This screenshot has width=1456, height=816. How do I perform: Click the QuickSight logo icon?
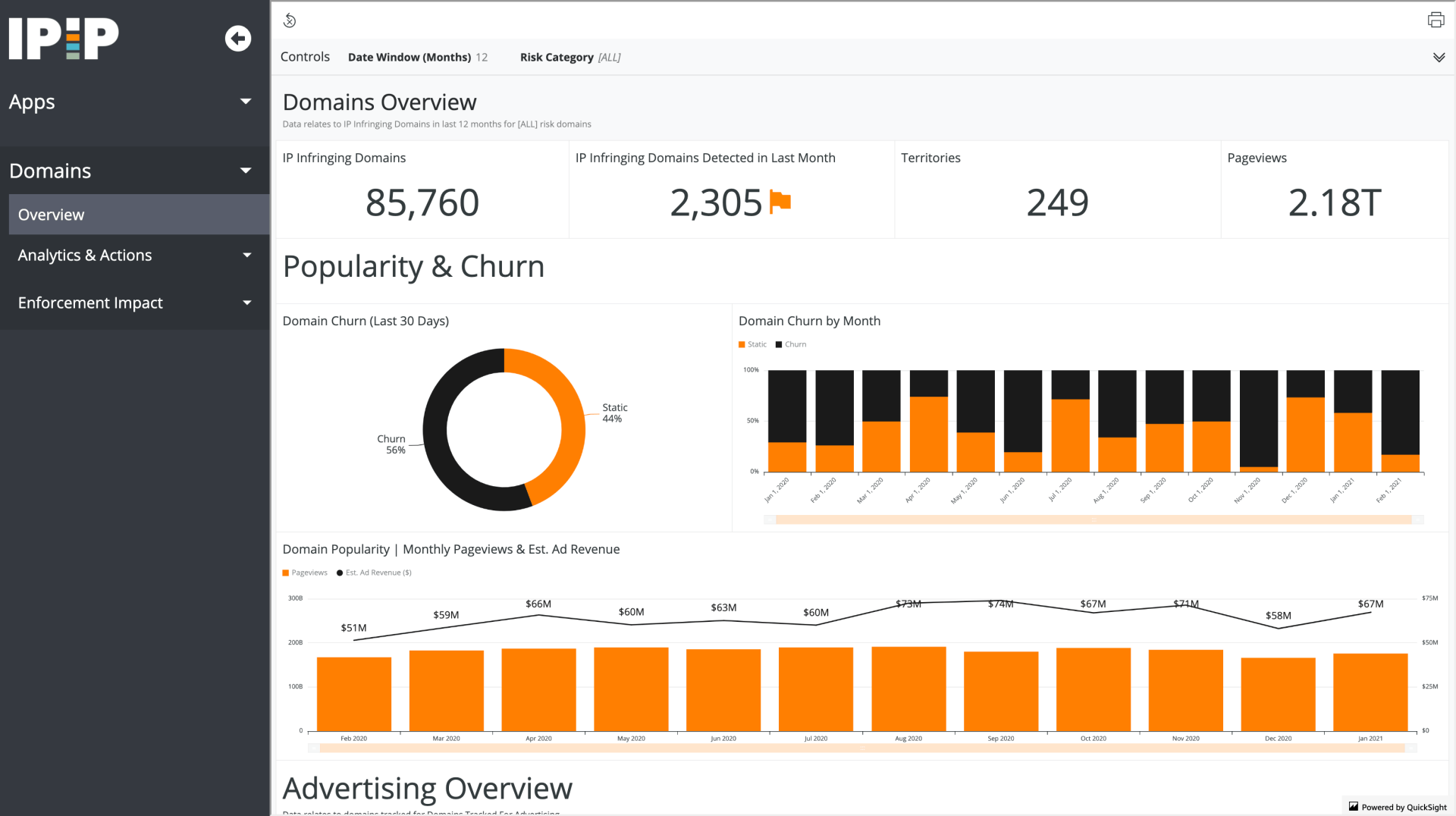[x=1354, y=807]
